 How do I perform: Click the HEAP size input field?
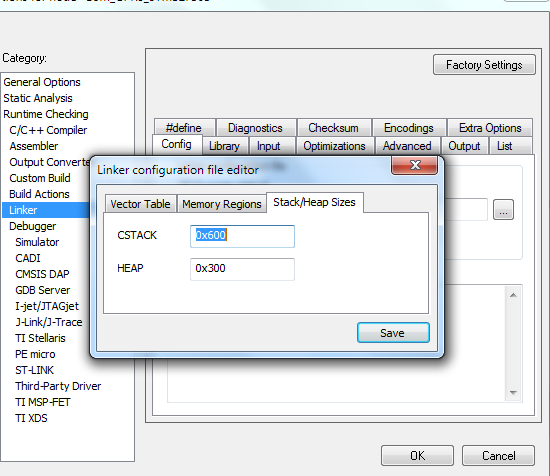242,269
